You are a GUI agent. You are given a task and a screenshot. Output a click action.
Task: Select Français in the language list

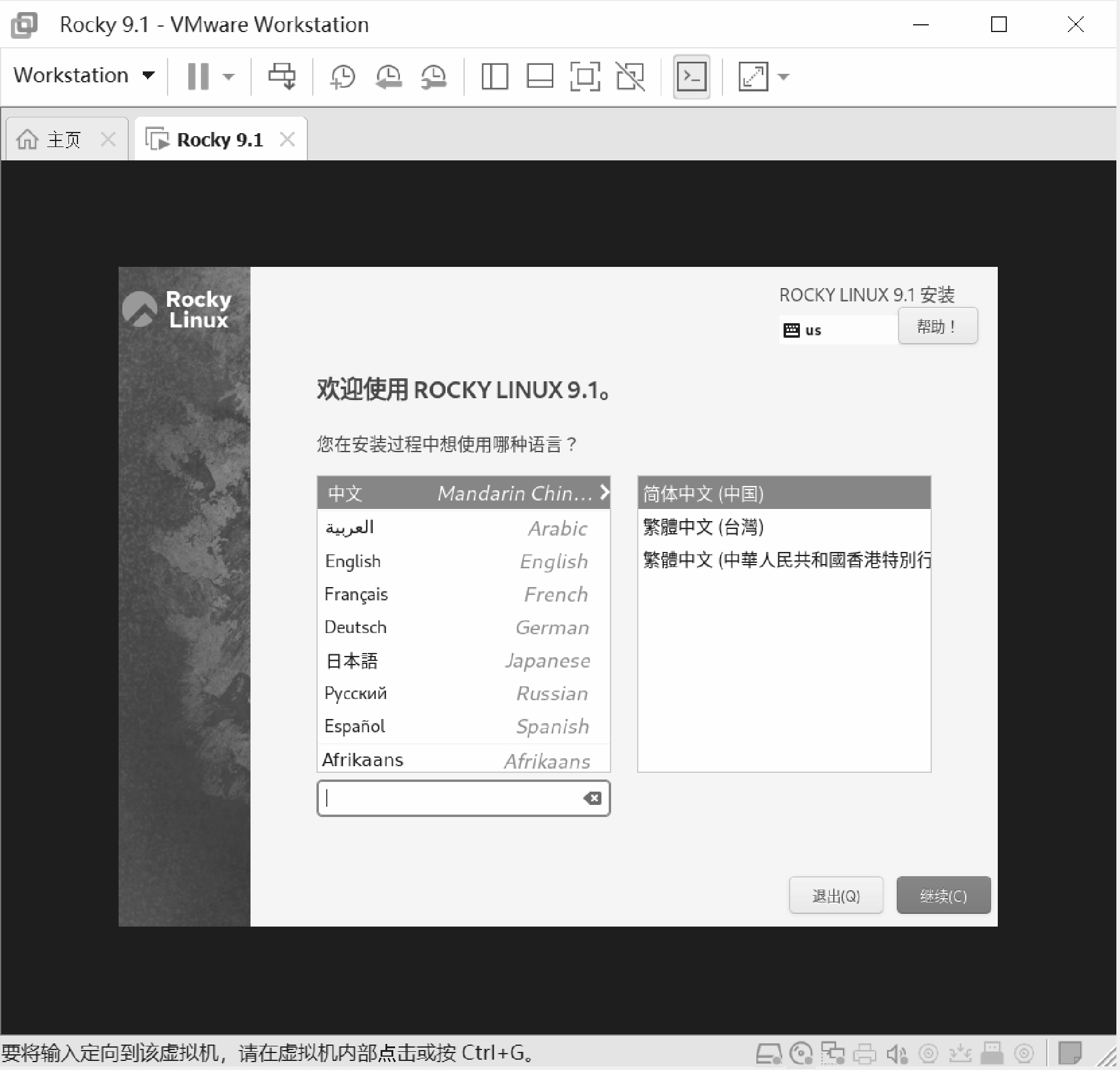[x=463, y=594]
